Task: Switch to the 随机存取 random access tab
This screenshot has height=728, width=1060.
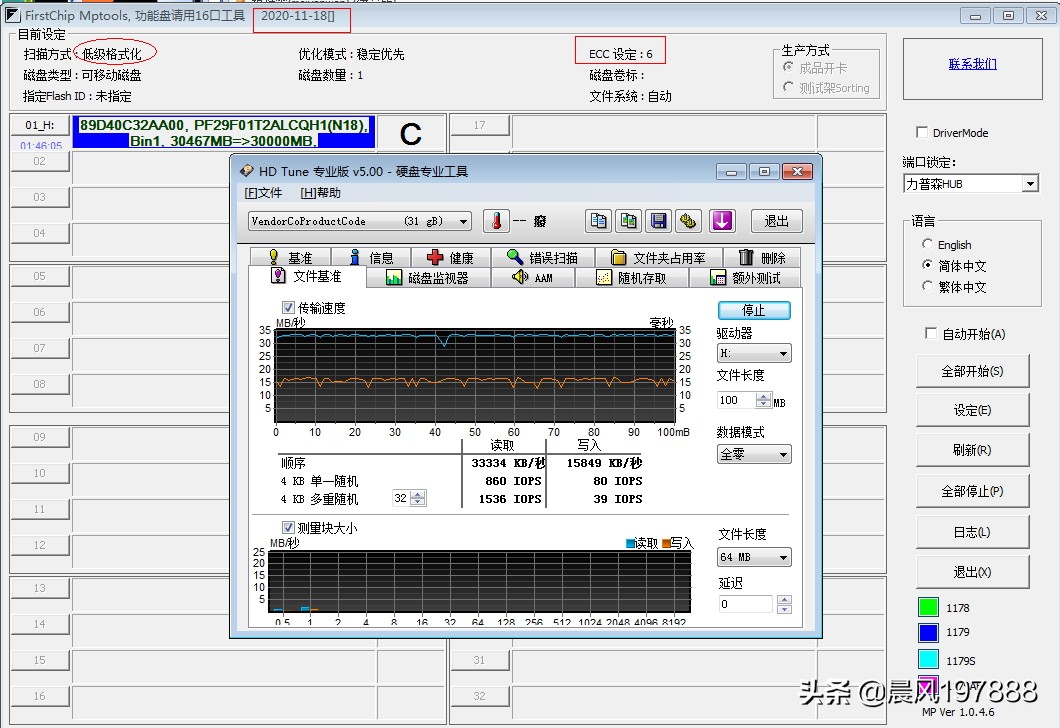Action: coord(631,278)
